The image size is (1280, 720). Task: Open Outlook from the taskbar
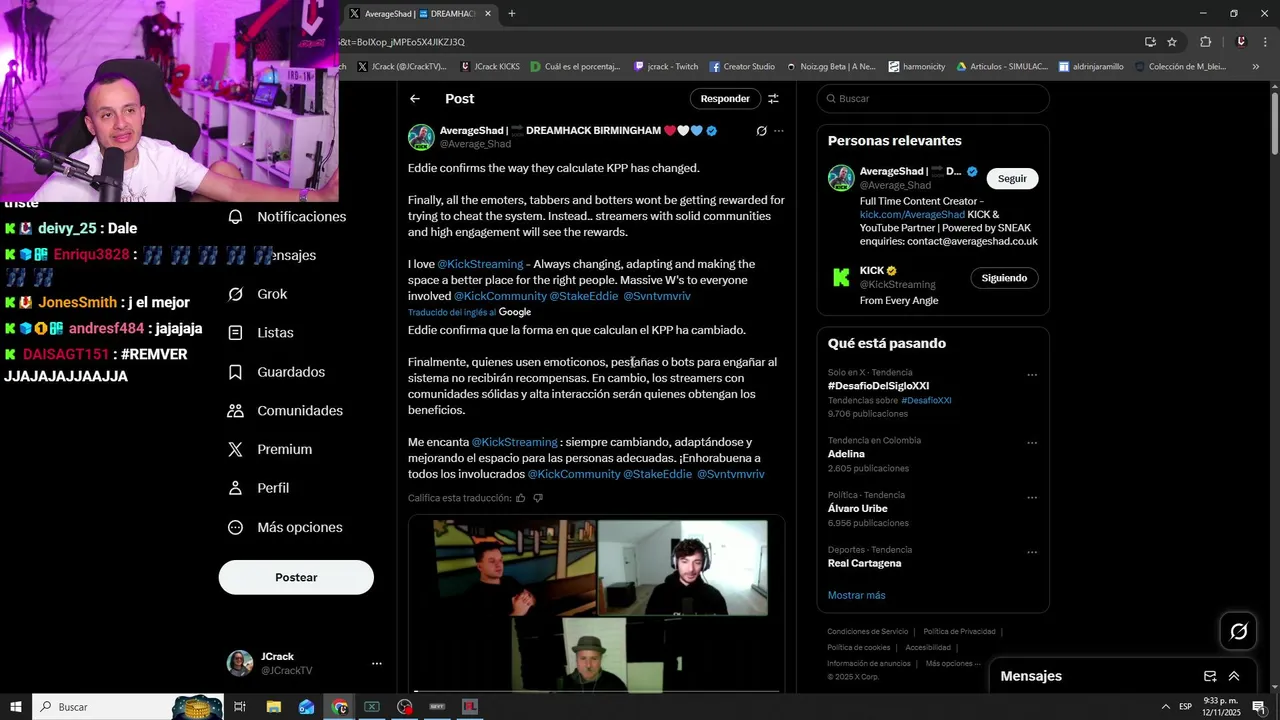(307, 707)
